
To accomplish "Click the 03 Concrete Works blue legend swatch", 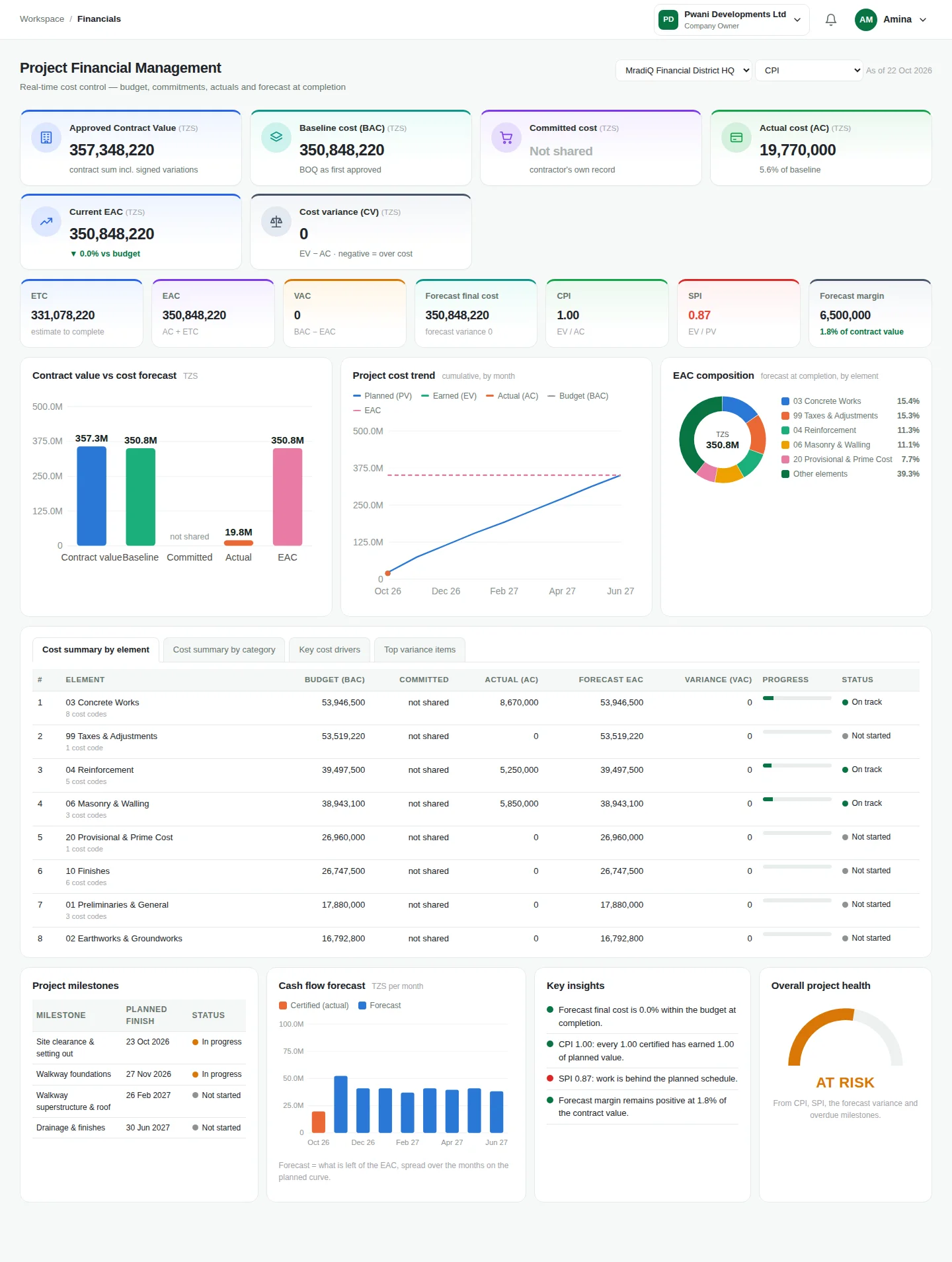I will (785, 401).
